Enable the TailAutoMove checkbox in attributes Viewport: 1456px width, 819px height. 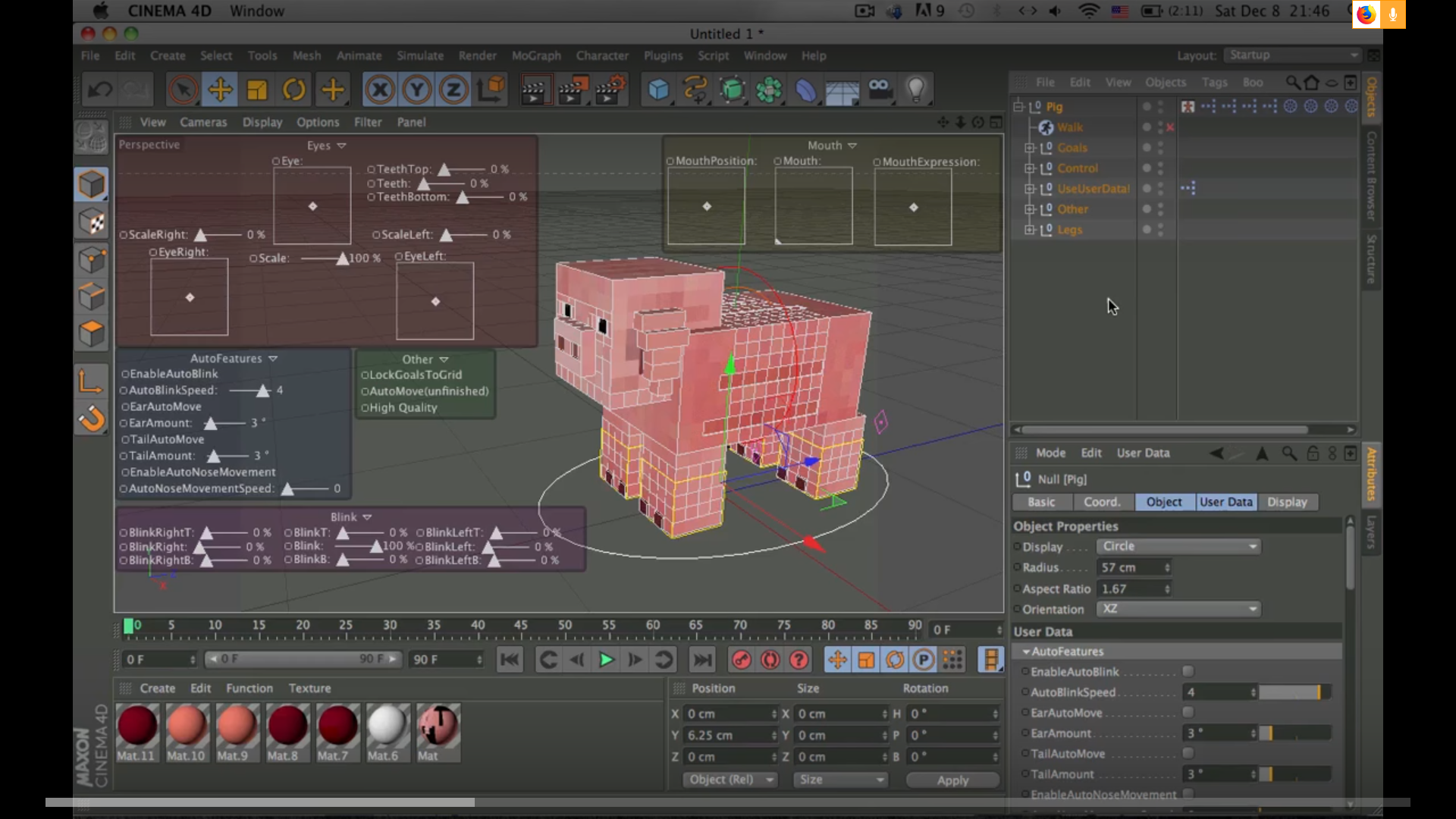click(x=1188, y=753)
